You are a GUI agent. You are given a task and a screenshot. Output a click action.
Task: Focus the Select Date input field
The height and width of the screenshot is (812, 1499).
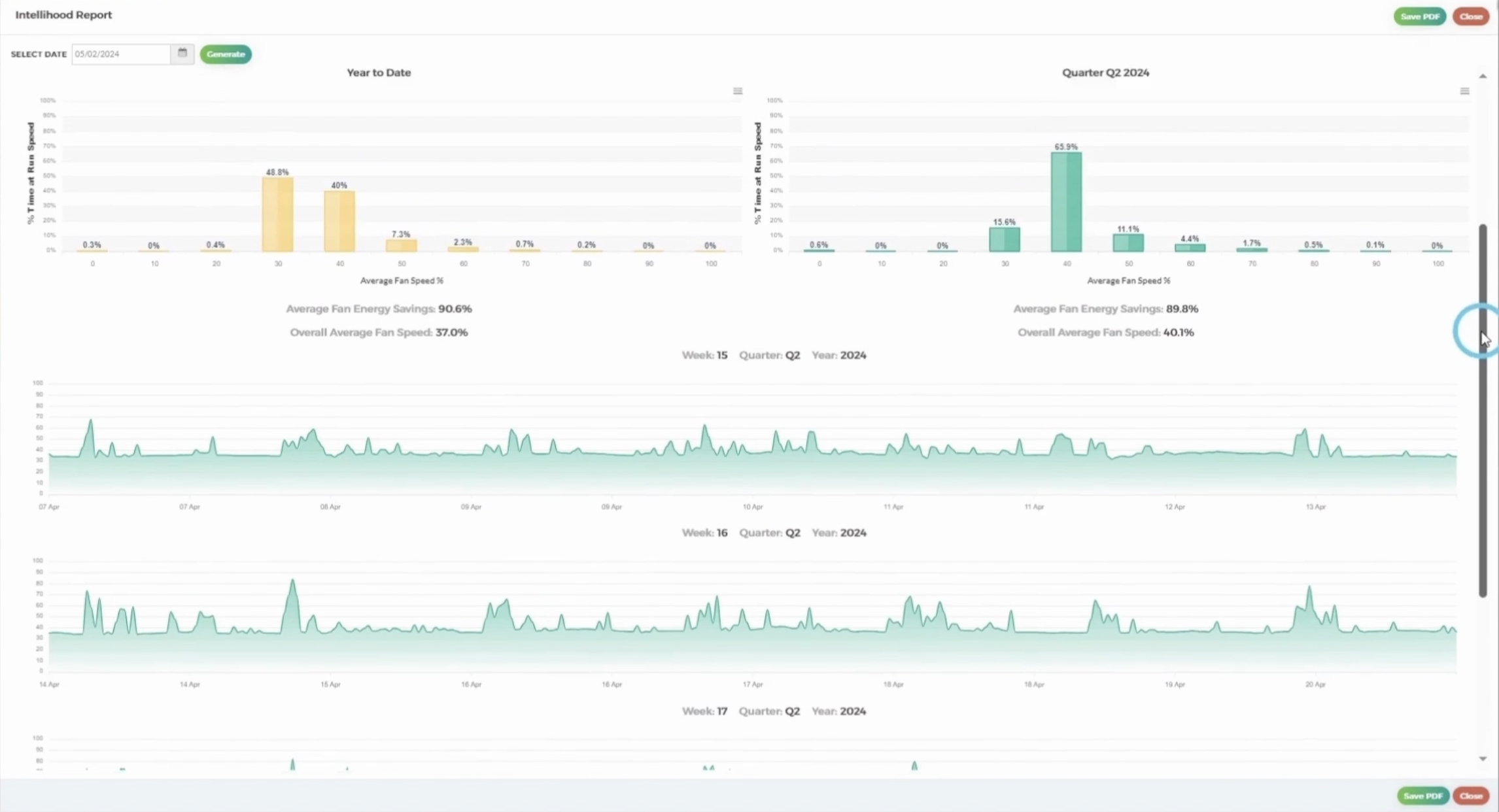point(121,54)
